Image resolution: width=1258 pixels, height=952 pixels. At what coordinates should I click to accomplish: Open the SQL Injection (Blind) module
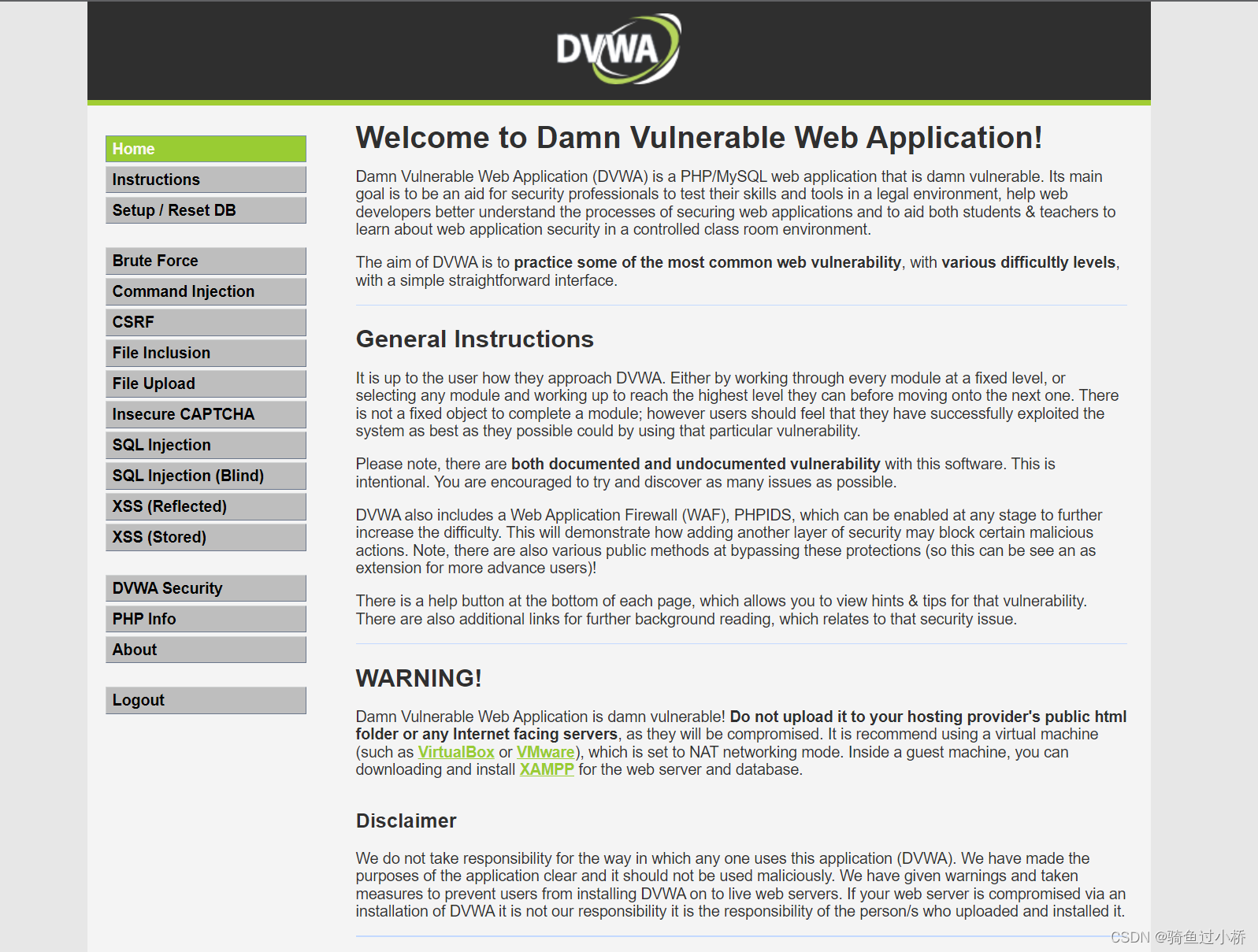coord(206,476)
